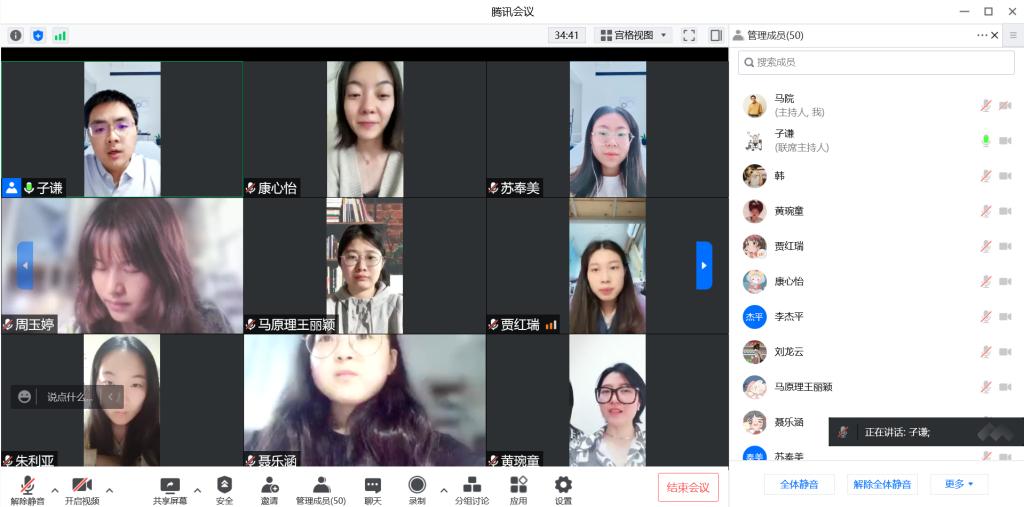Click the 邀请 invite icon

[269, 489]
